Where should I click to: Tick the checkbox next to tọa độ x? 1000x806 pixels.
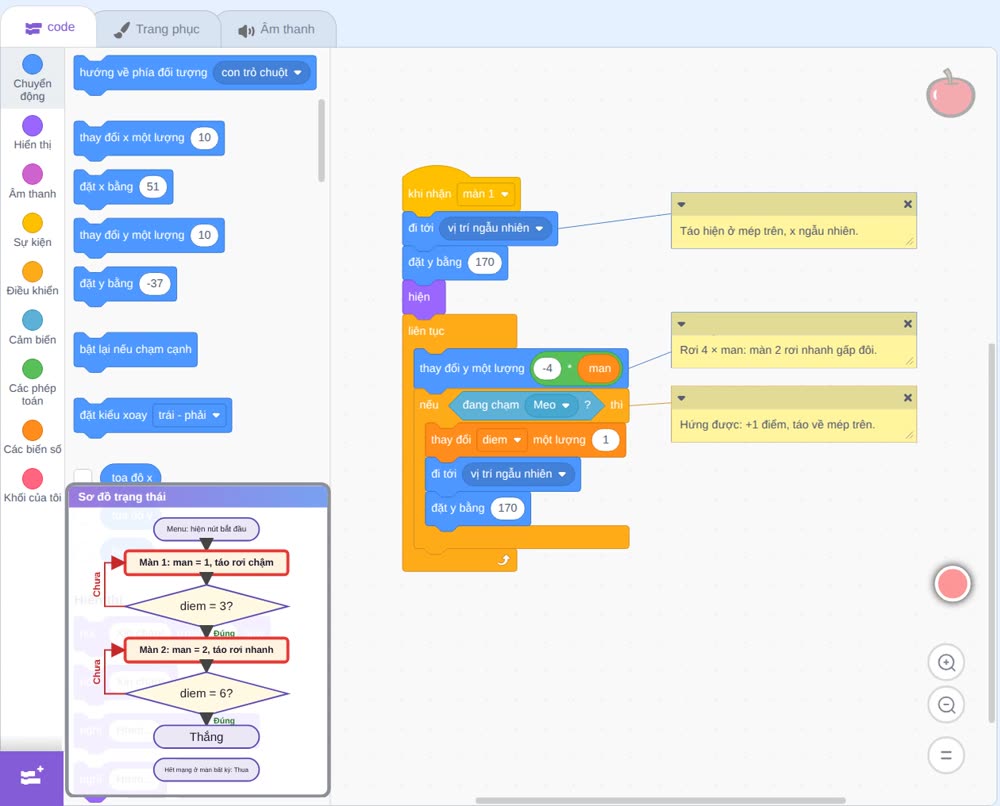point(83,477)
